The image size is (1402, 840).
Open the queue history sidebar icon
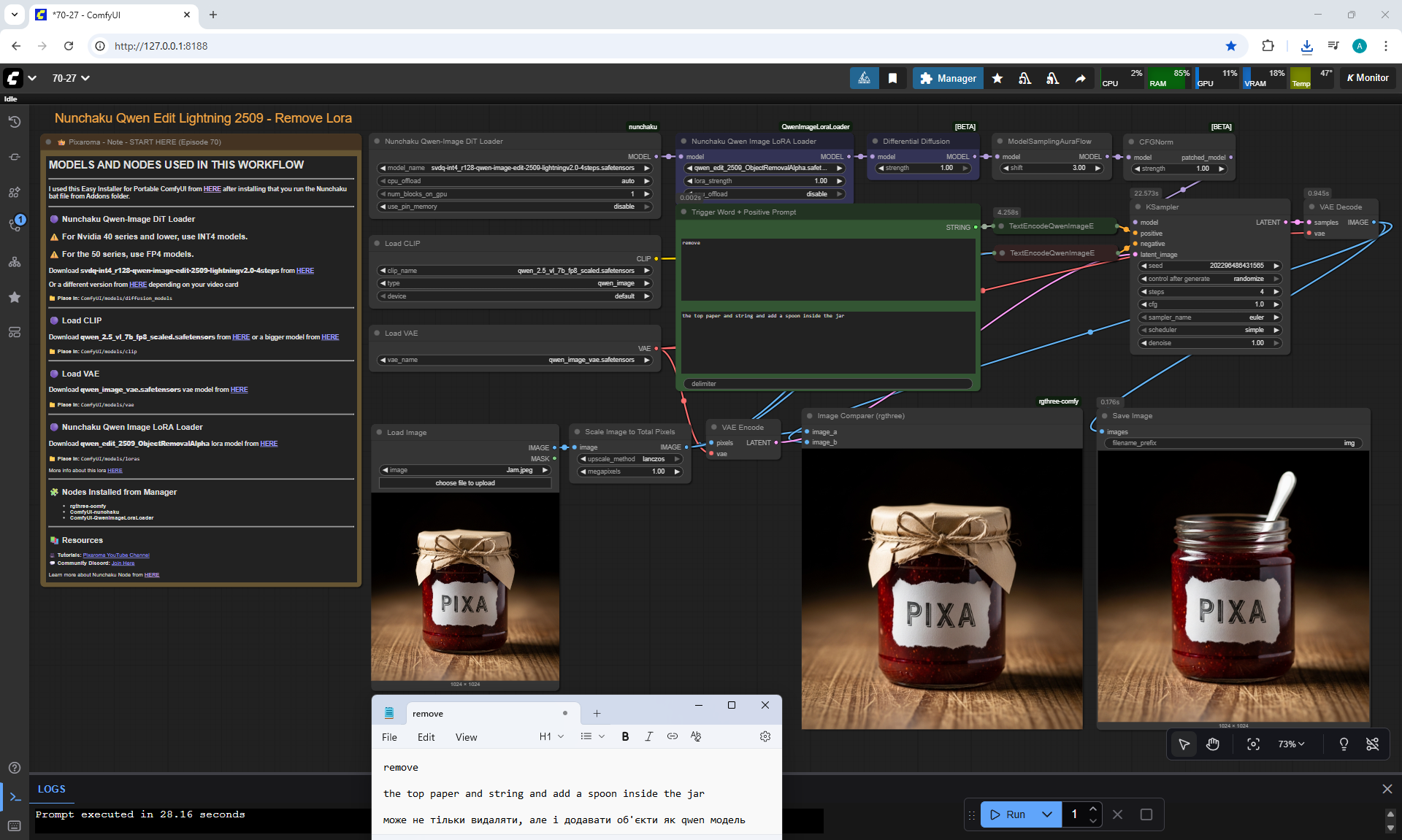pos(14,122)
